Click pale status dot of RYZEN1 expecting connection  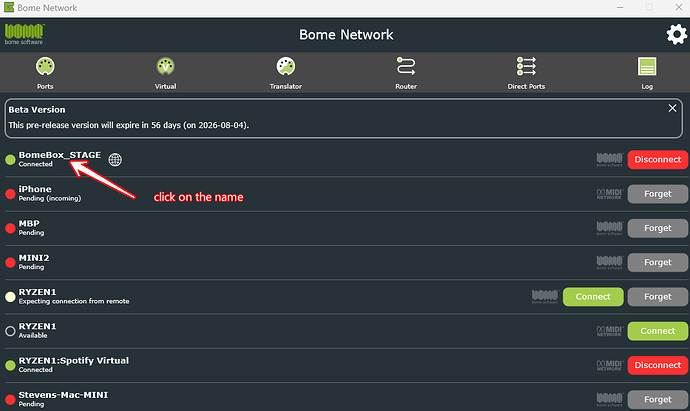10,297
